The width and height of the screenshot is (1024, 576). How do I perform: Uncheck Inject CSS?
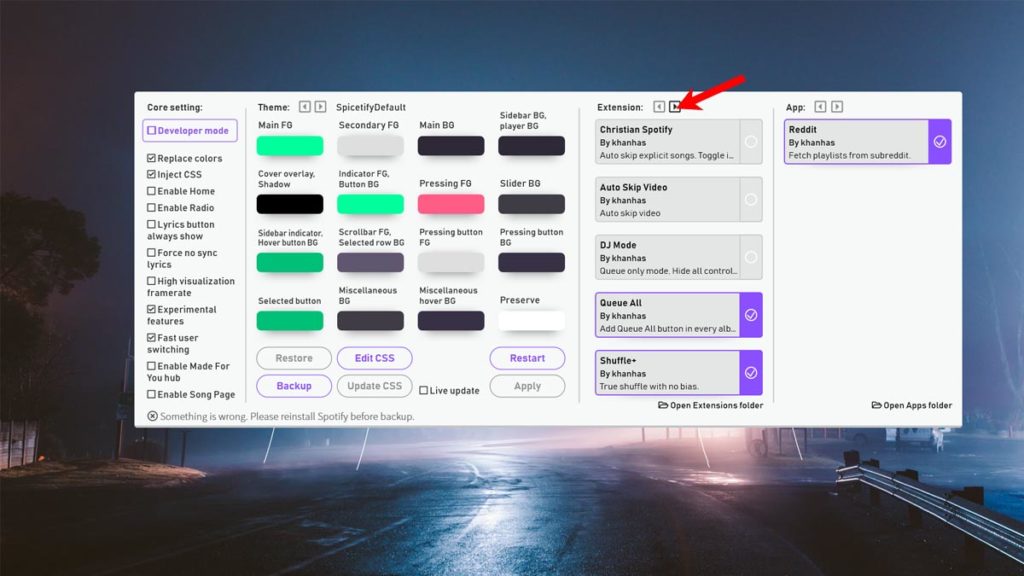point(152,174)
